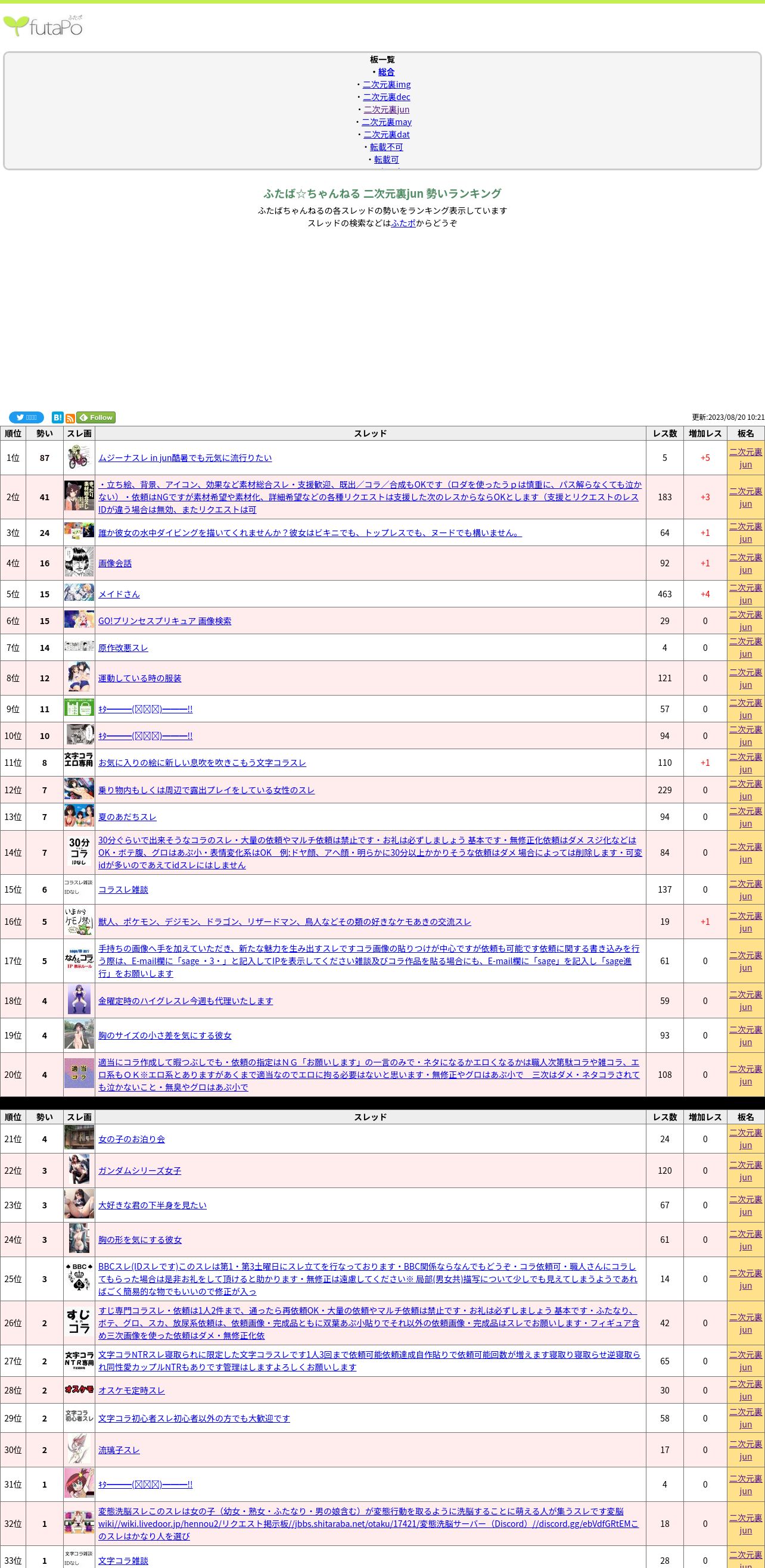Open the 画像会話 thread
The width and height of the screenshot is (765, 1568).
[115, 563]
